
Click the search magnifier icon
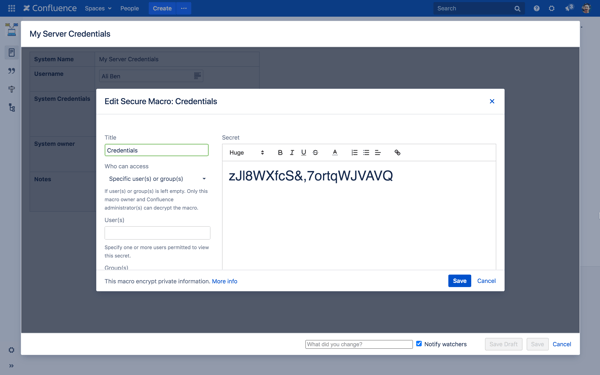pyautogui.click(x=517, y=8)
